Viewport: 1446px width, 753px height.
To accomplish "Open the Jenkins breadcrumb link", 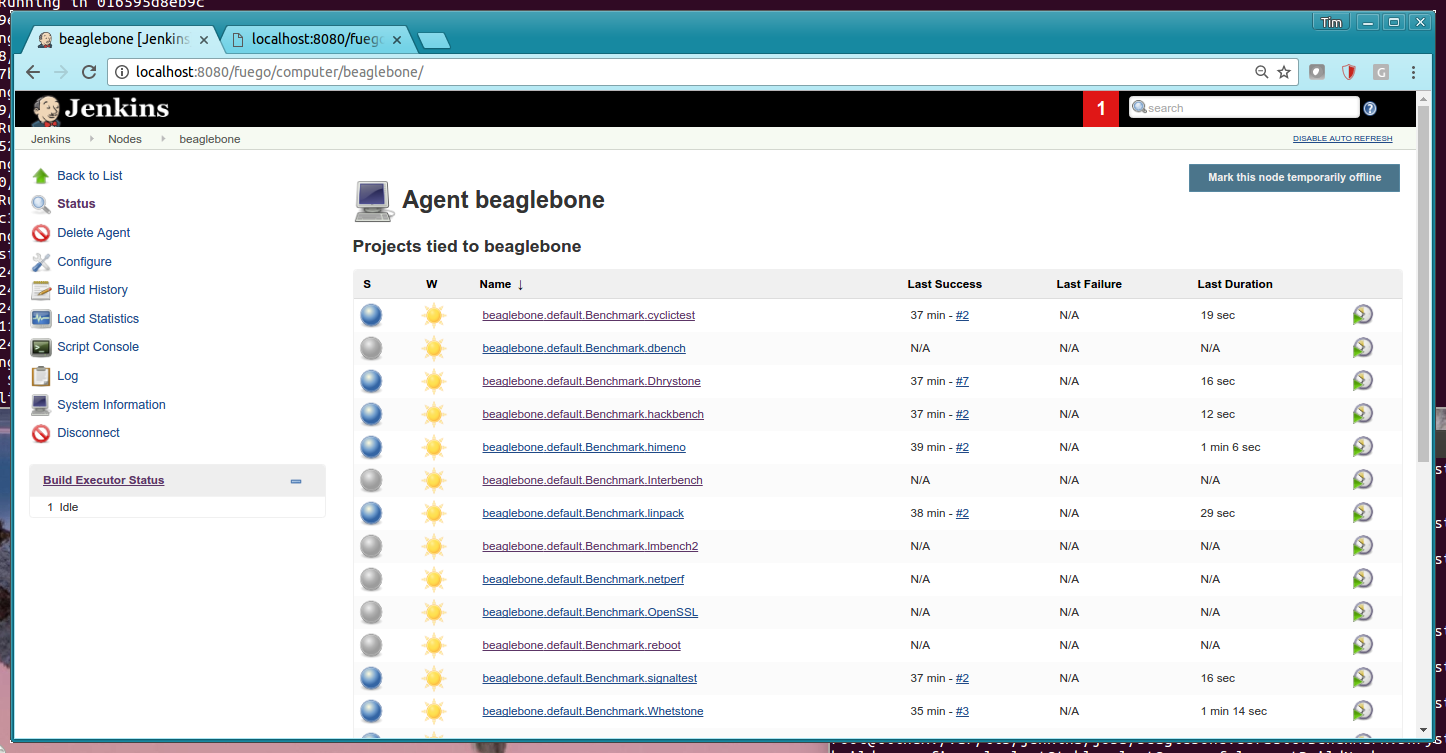I will [x=51, y=139].
